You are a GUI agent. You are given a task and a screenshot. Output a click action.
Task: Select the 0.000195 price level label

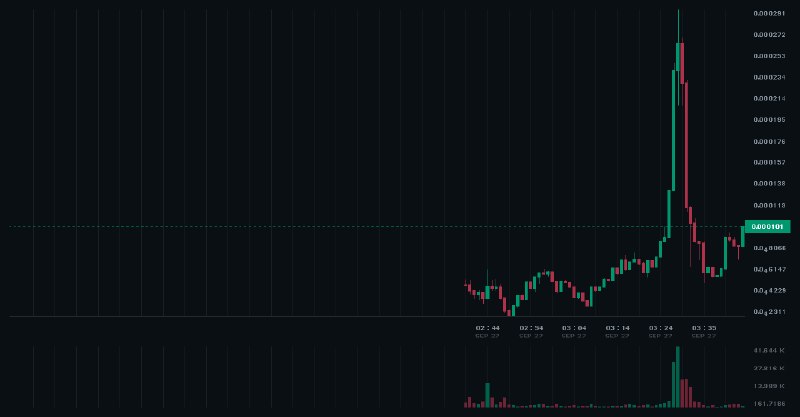[x=769, y=119]
